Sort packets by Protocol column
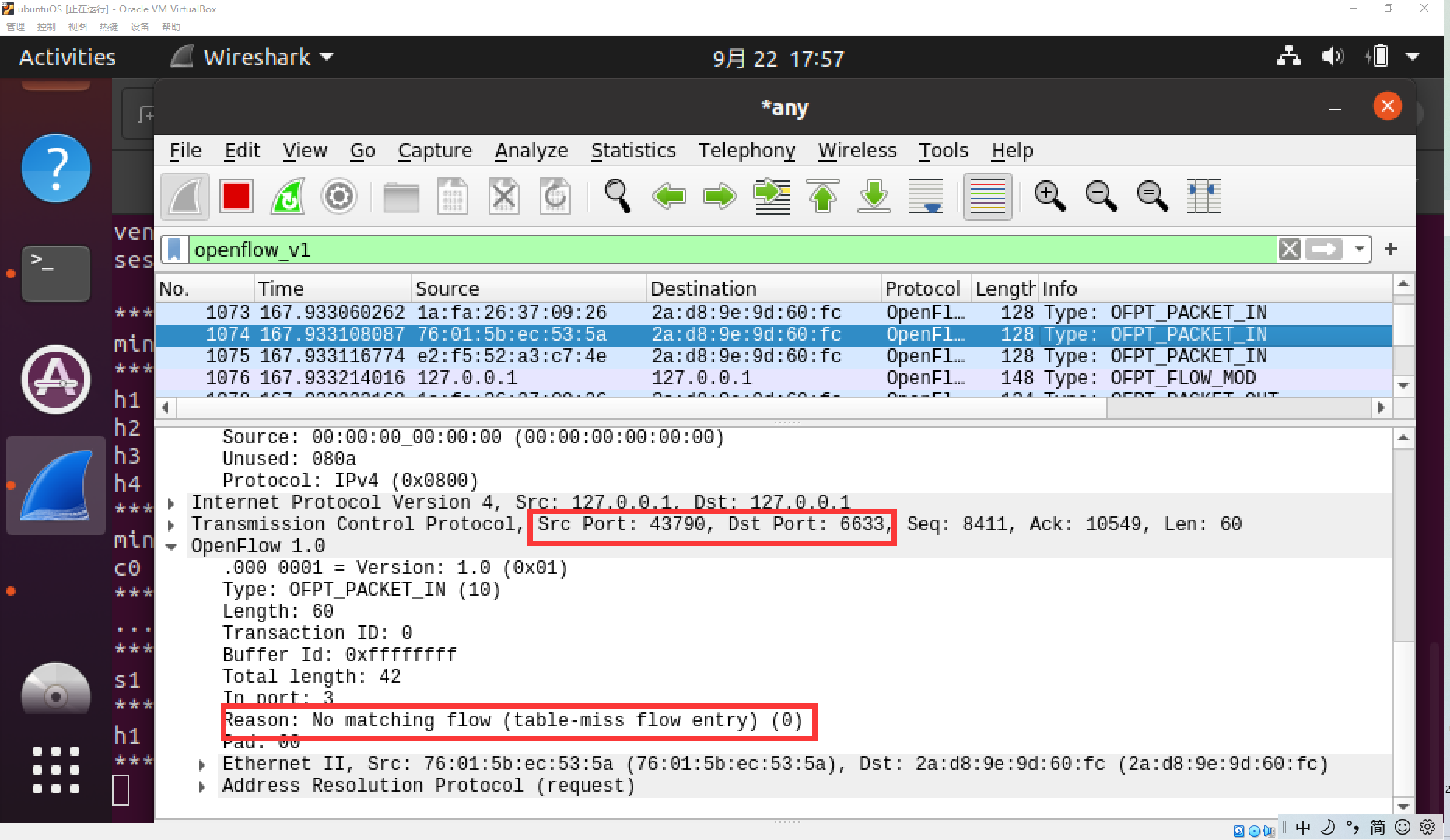This screenshot has width=1450, height=840. 926,289
